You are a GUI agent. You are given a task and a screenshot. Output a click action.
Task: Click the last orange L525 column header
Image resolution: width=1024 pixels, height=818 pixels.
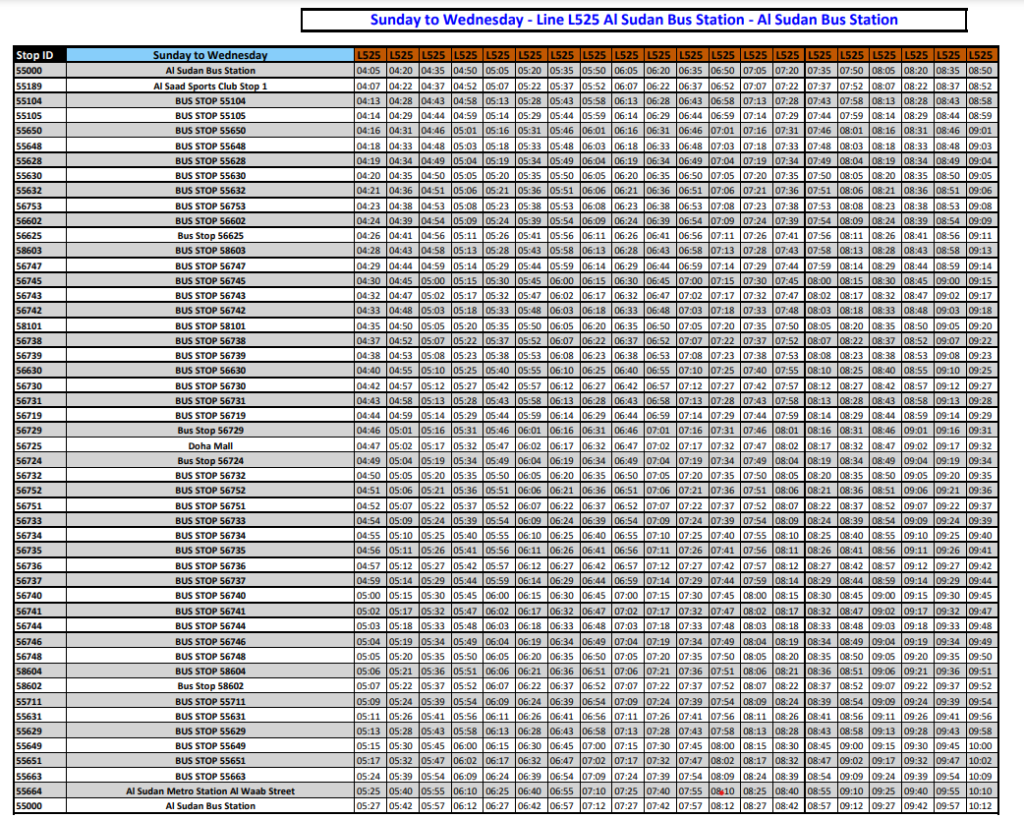pos(980,56)
